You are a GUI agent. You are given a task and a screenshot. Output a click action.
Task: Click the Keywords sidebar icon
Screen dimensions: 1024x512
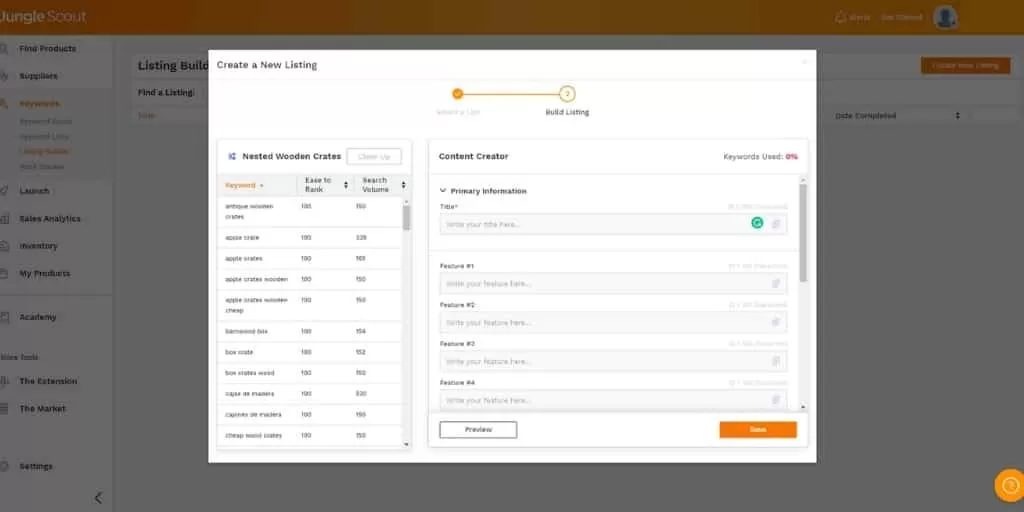[x=4, y=104]
